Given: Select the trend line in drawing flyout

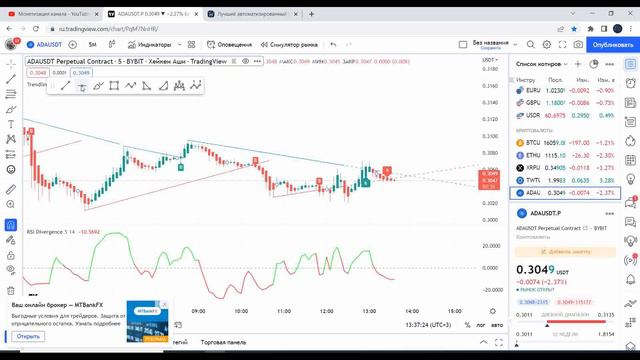Looking at the screenshot, I should tap(65, 86).
